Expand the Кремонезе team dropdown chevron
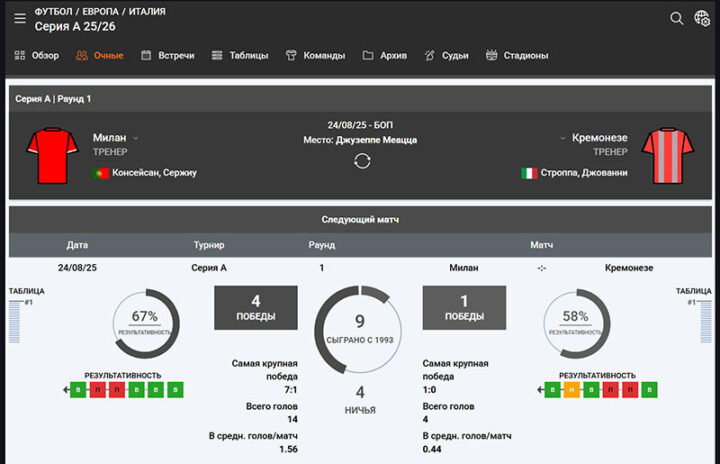 [562, 138]
